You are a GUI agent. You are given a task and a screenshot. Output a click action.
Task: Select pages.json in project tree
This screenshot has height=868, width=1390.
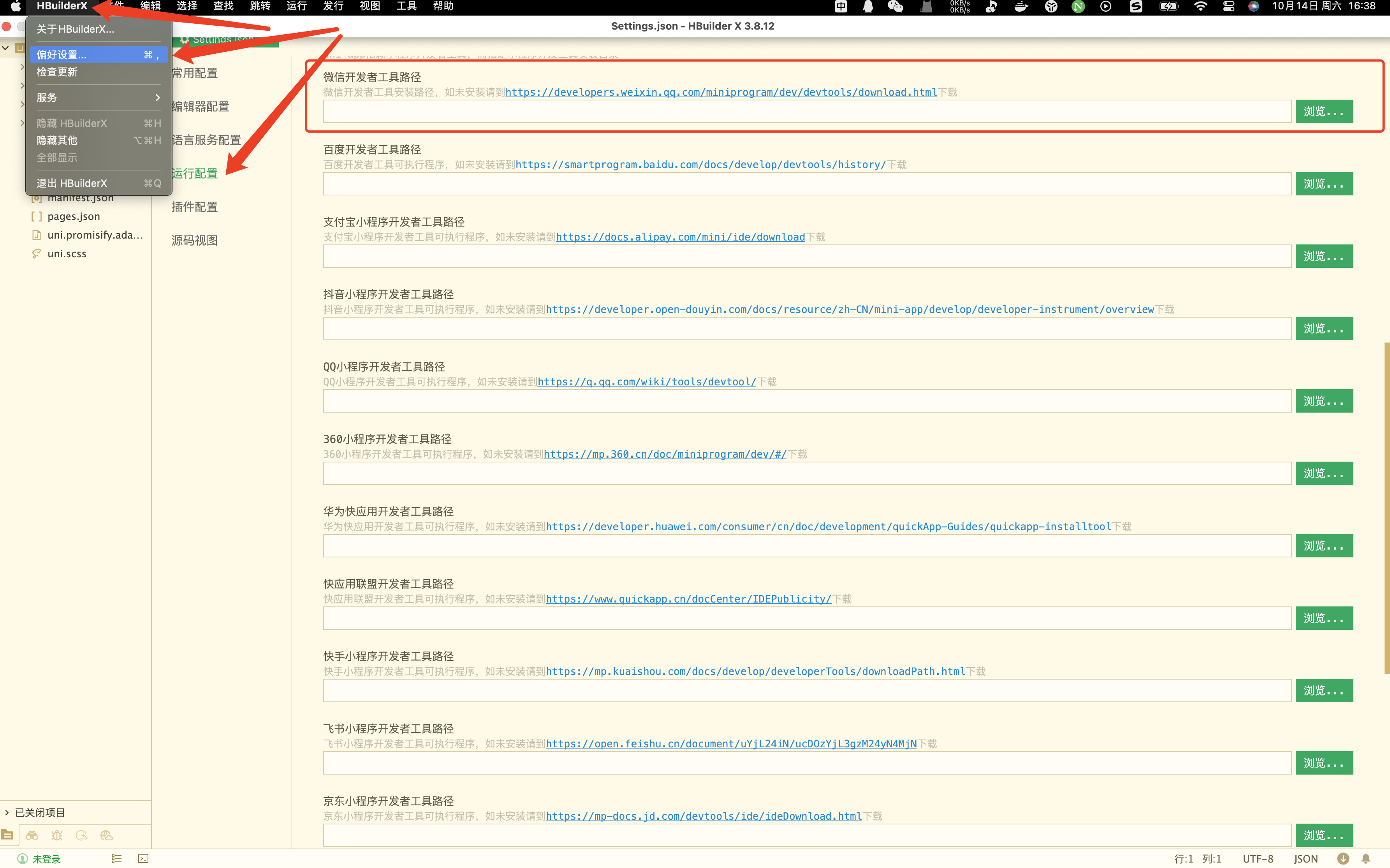(x=74, y=216)
